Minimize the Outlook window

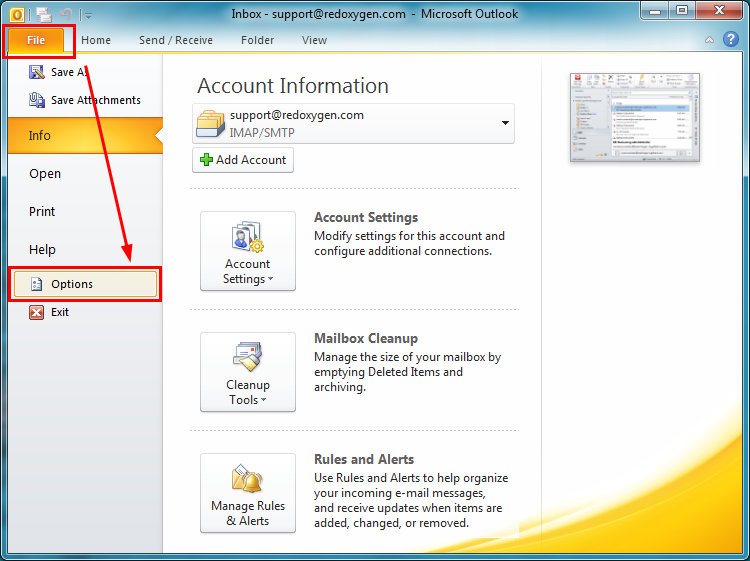pyautogui.click(x=655, y=11)
